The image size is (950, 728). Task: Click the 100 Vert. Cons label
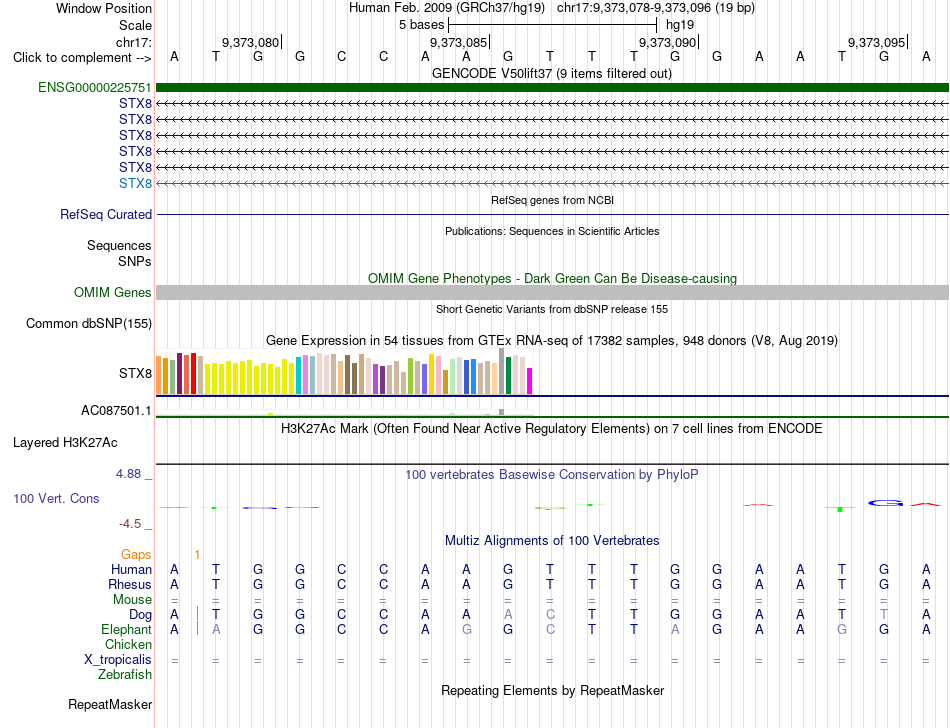click(x=56, y=498)
